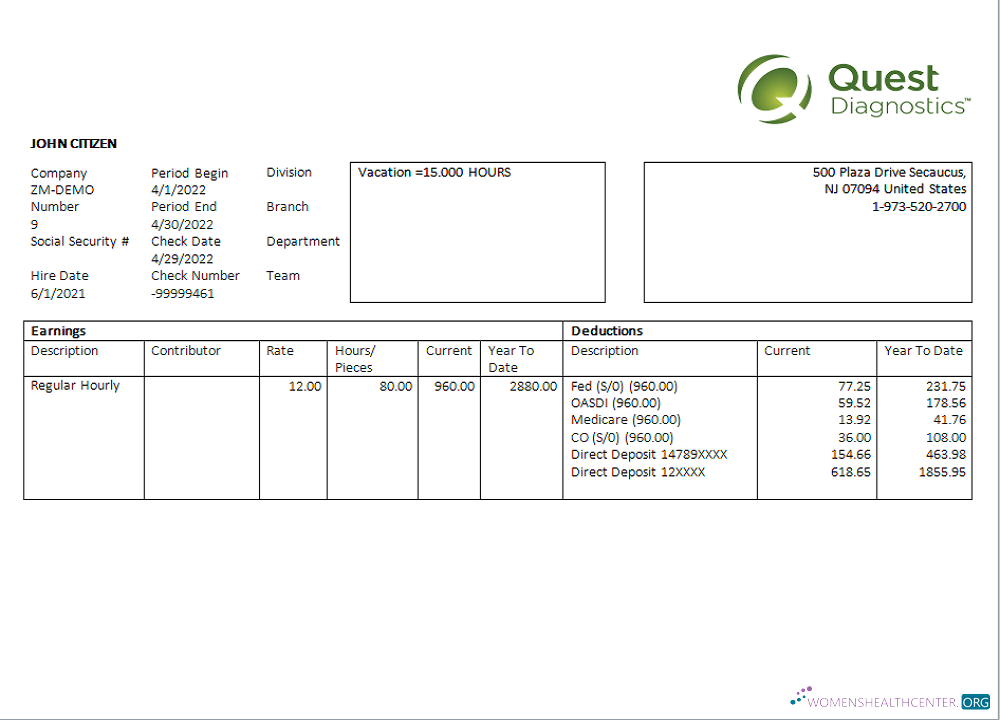Click the dotted sparkle icon beside the footer badge
The height and width of the screenshot is (720, 1000).
coord(800,693)
